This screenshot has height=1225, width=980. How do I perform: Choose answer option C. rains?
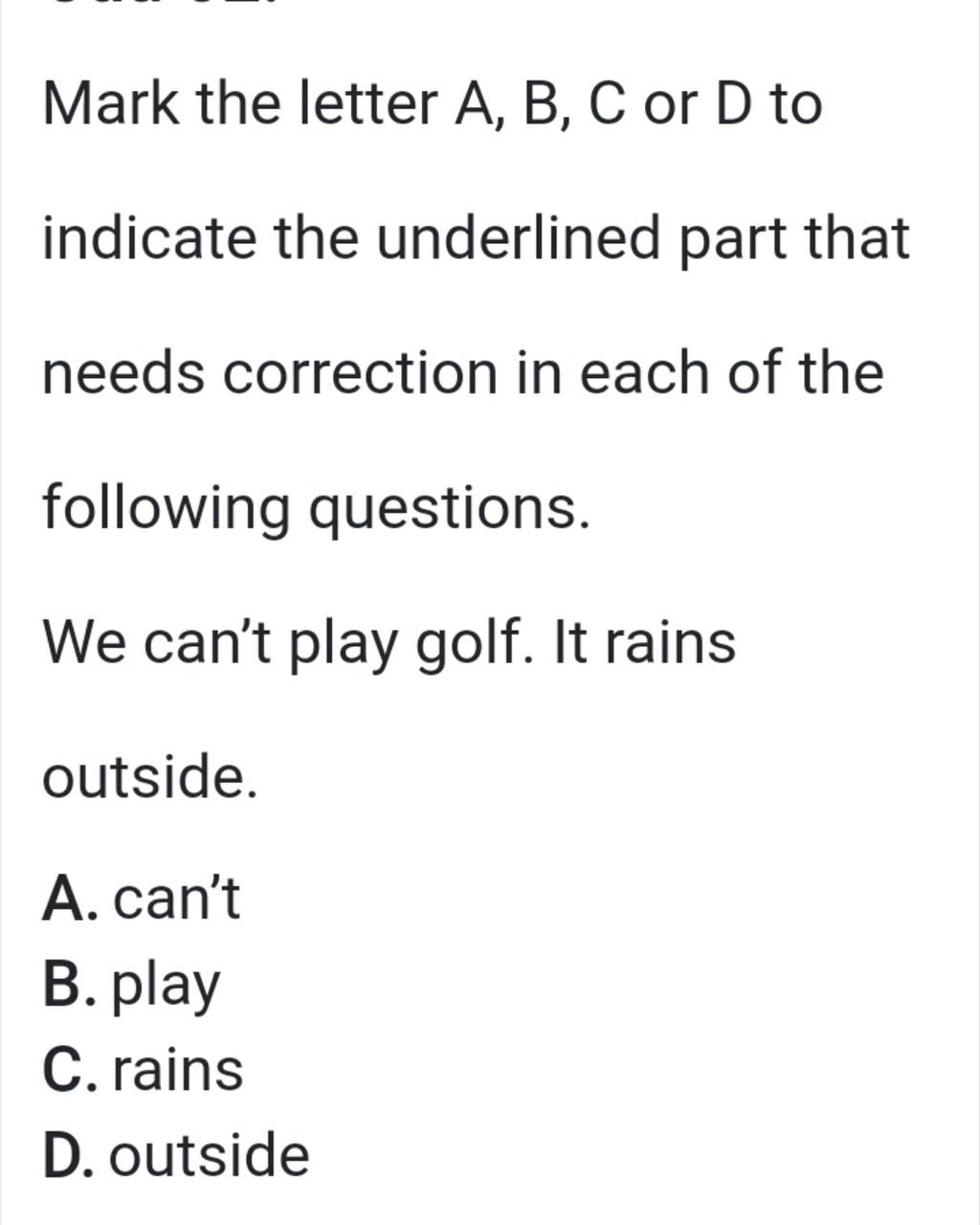143,1070
